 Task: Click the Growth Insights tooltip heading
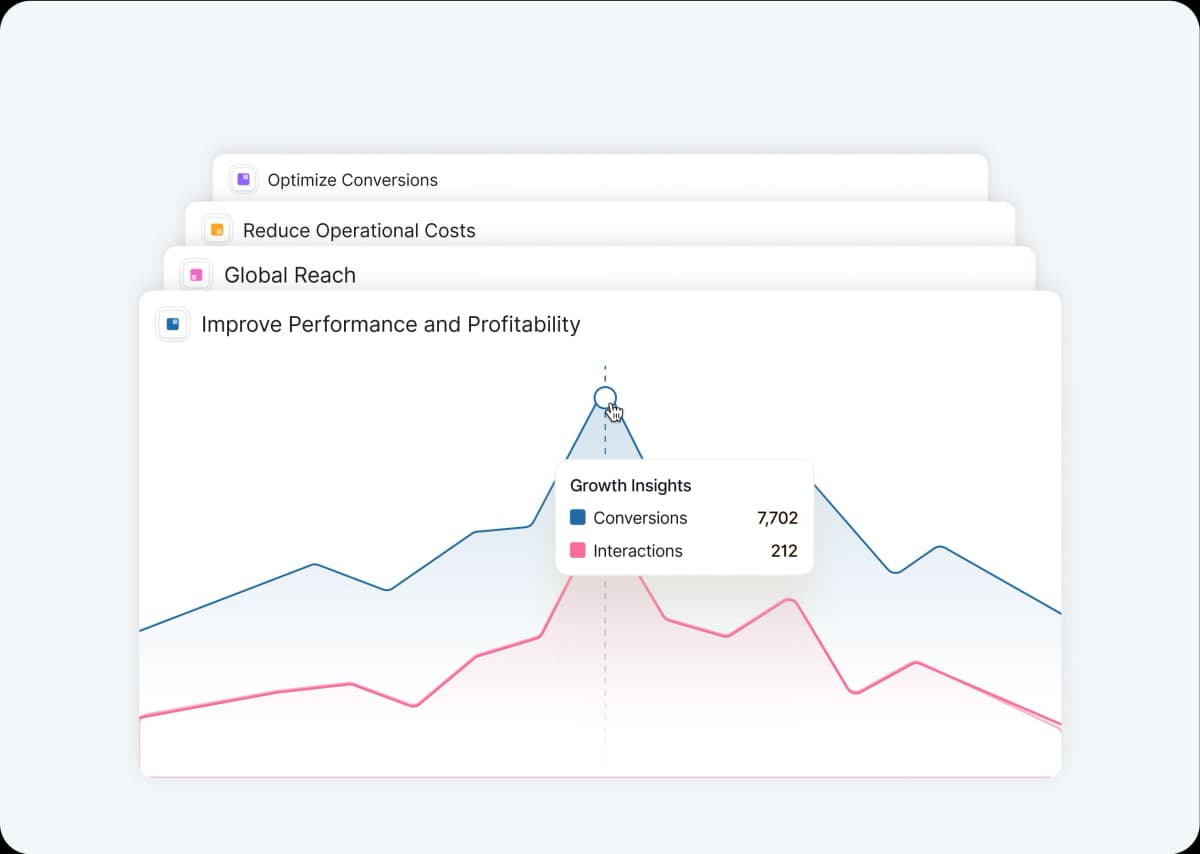(630, 486)
